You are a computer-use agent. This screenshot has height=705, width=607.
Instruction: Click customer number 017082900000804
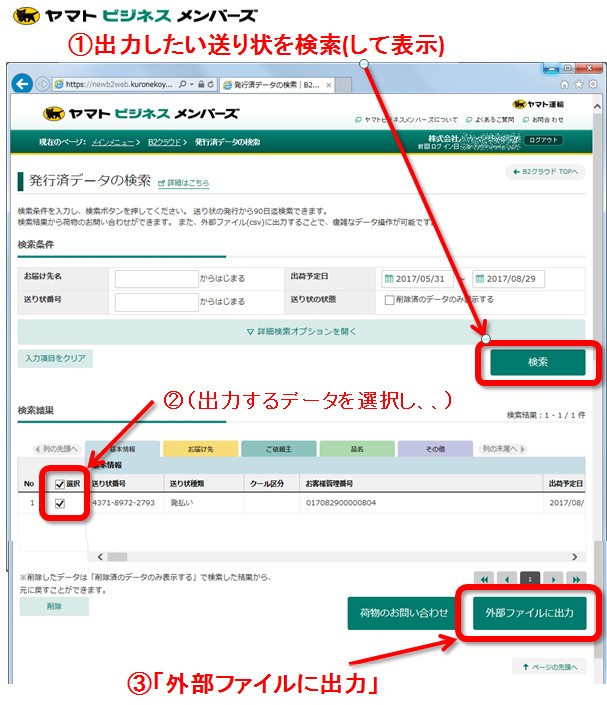tap(341, 503)
